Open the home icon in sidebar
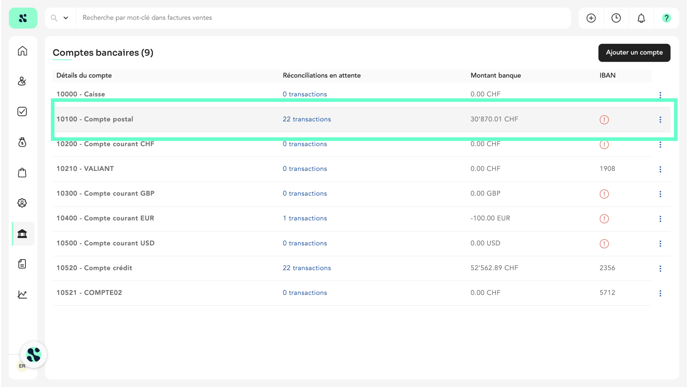This screenshot has height=387, width=688. tap(22, 51)
